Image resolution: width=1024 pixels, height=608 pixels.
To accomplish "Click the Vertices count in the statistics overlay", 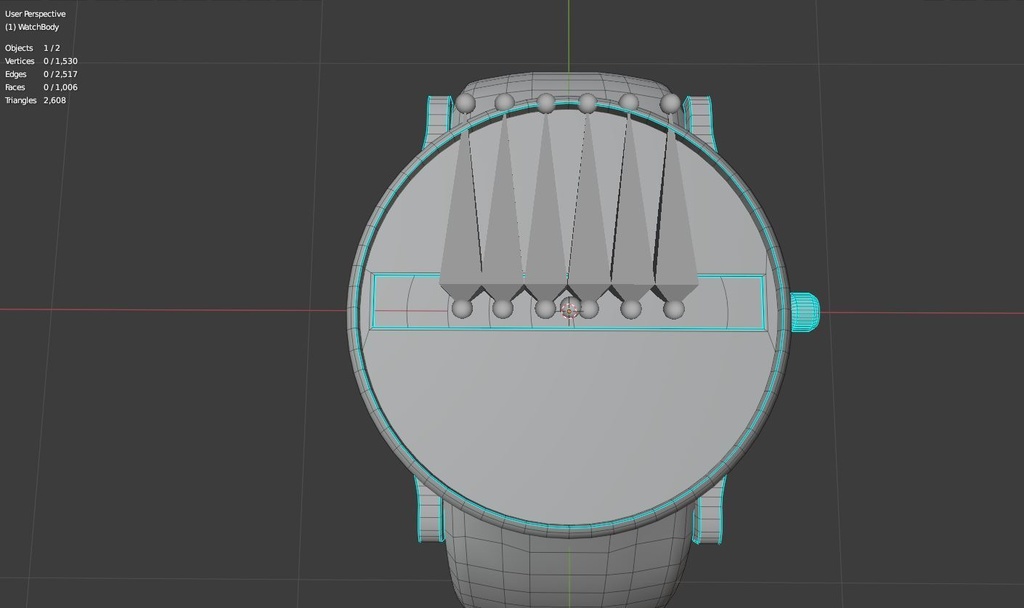I will tap(62, 60).
